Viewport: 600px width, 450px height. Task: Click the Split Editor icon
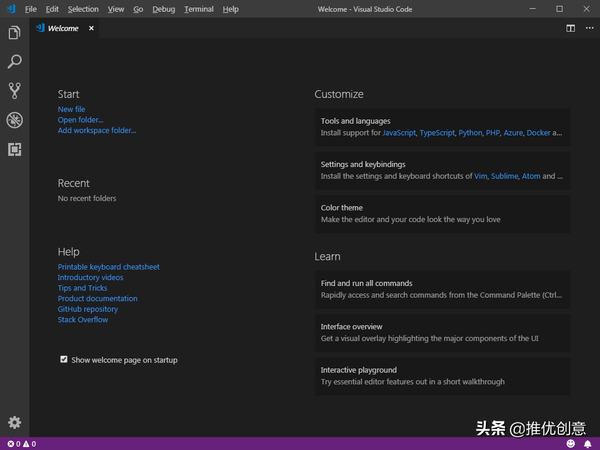point(571,28)
